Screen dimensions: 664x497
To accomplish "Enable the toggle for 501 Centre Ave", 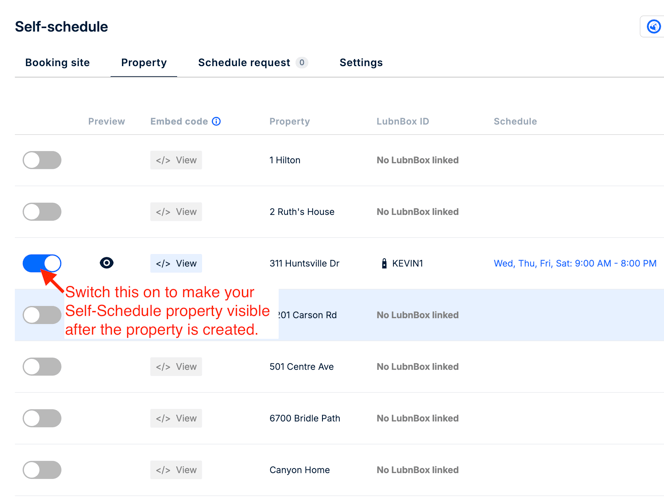I will click(42, 367).
